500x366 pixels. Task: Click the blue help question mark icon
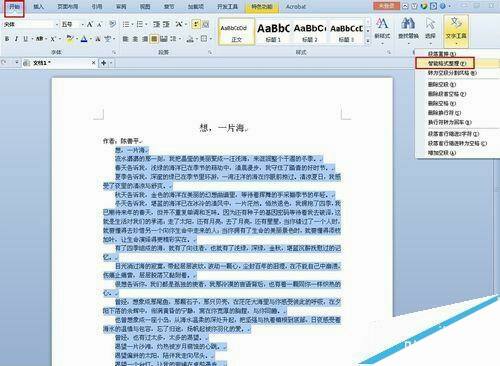point(443,6)
